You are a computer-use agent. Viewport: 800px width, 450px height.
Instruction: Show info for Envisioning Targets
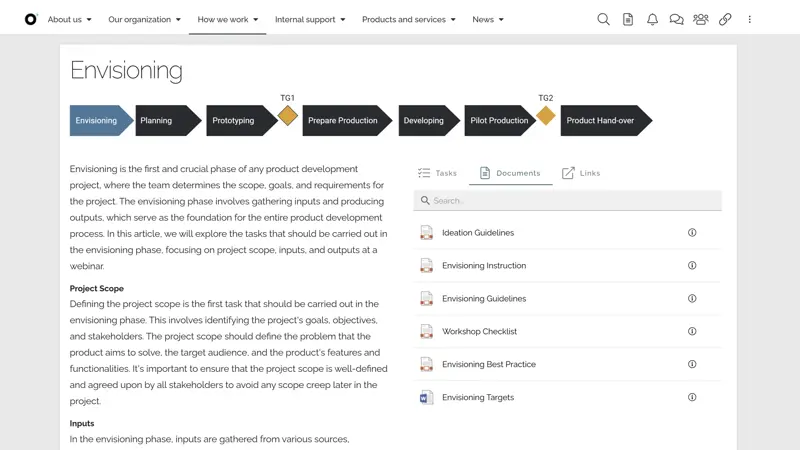692,397
